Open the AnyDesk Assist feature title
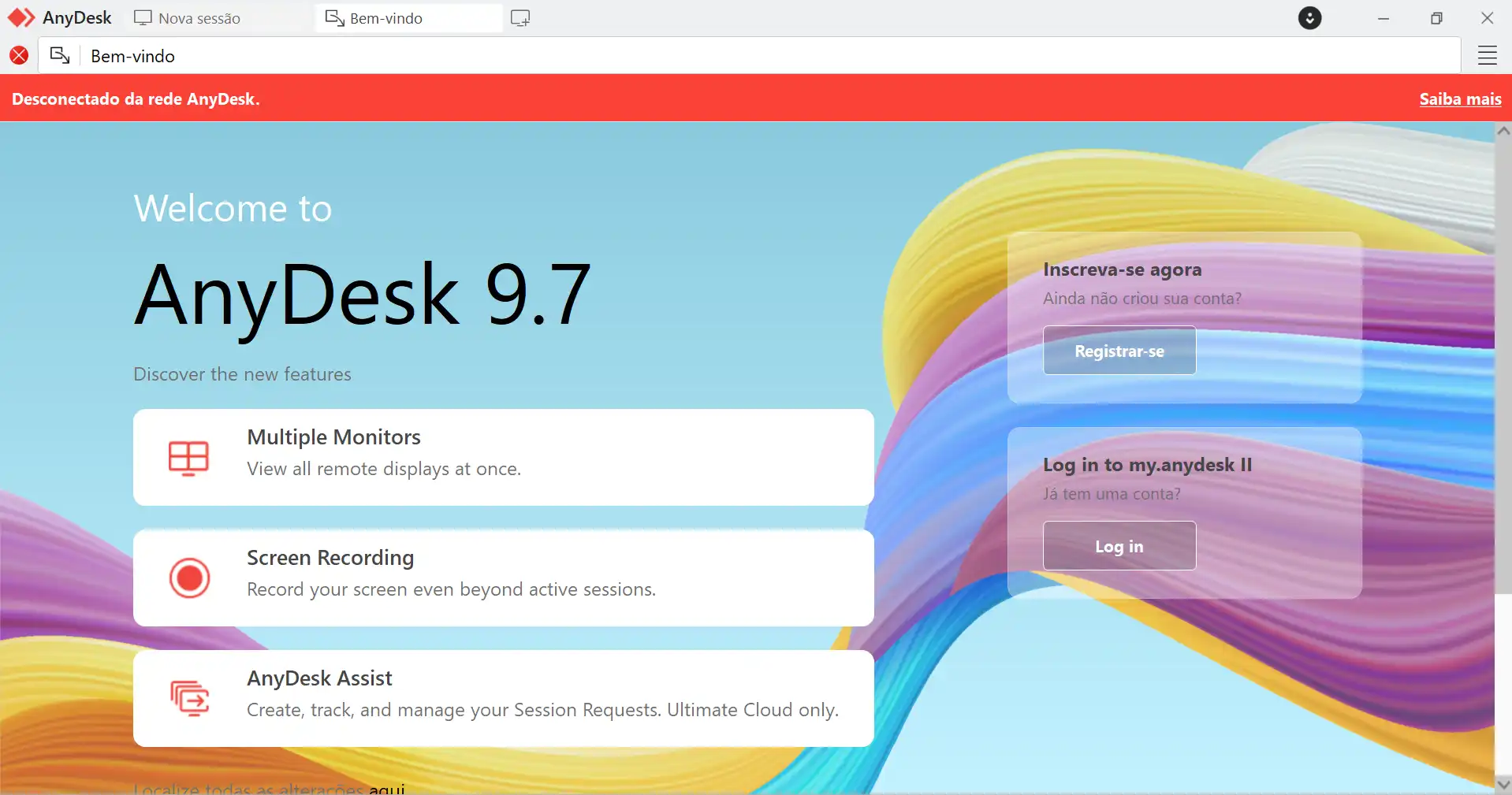The image size is (1512, 795). point(319,678)
